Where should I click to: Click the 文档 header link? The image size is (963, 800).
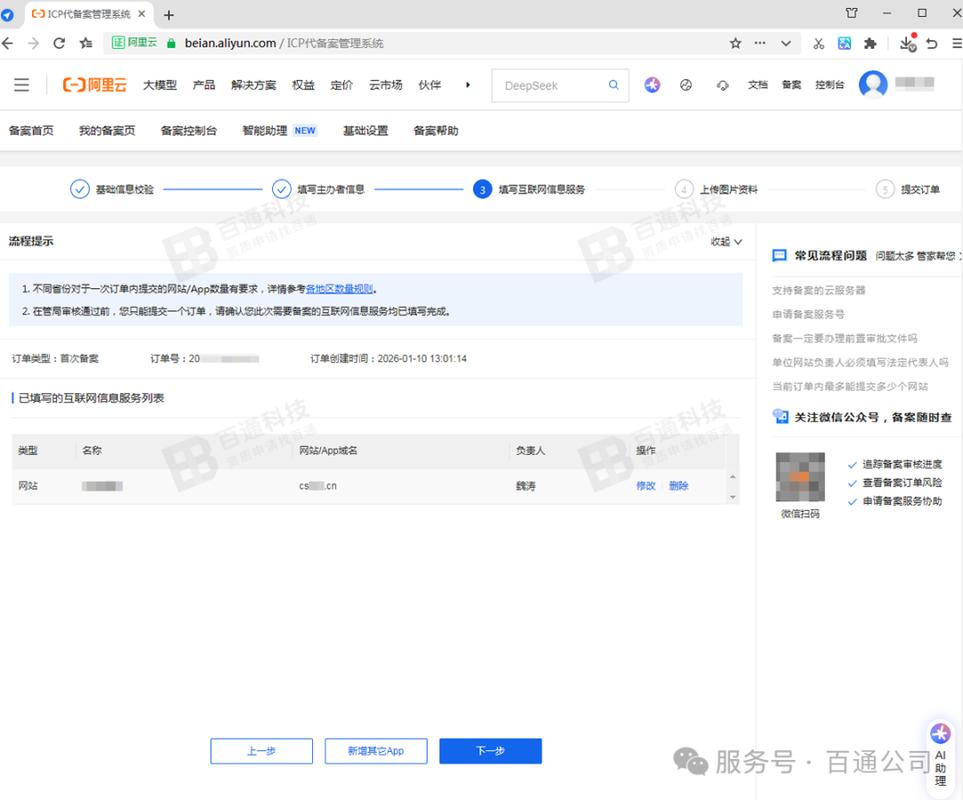[757, 85]
